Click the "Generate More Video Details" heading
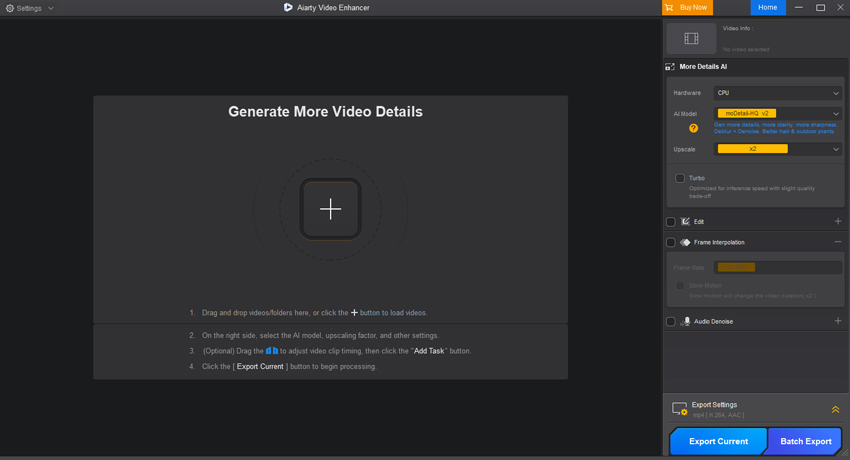The image size is (850, 460). (x=325, y=112)
